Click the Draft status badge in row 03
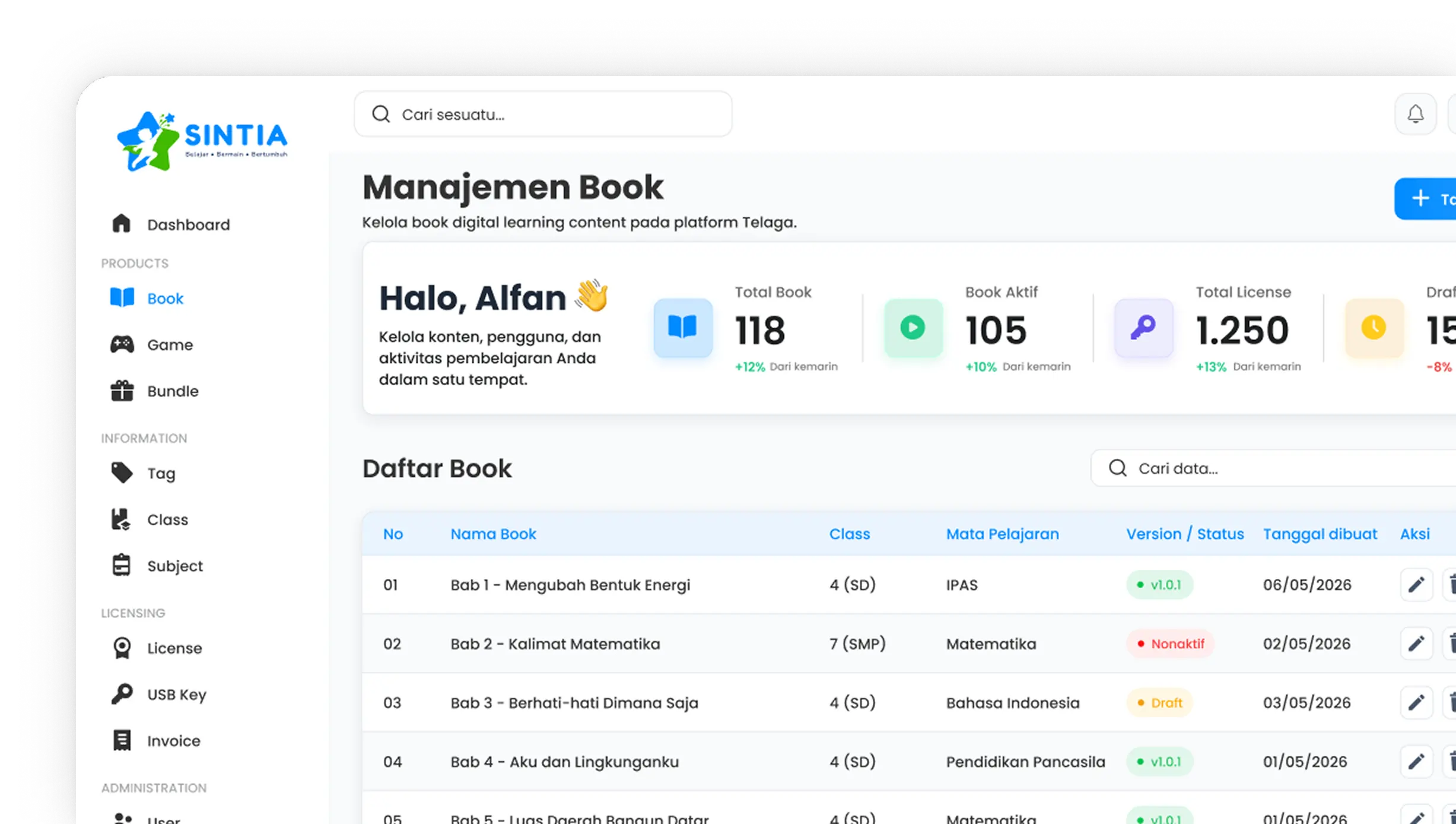Screen dimensions: 1456x824 point(1159,702)
